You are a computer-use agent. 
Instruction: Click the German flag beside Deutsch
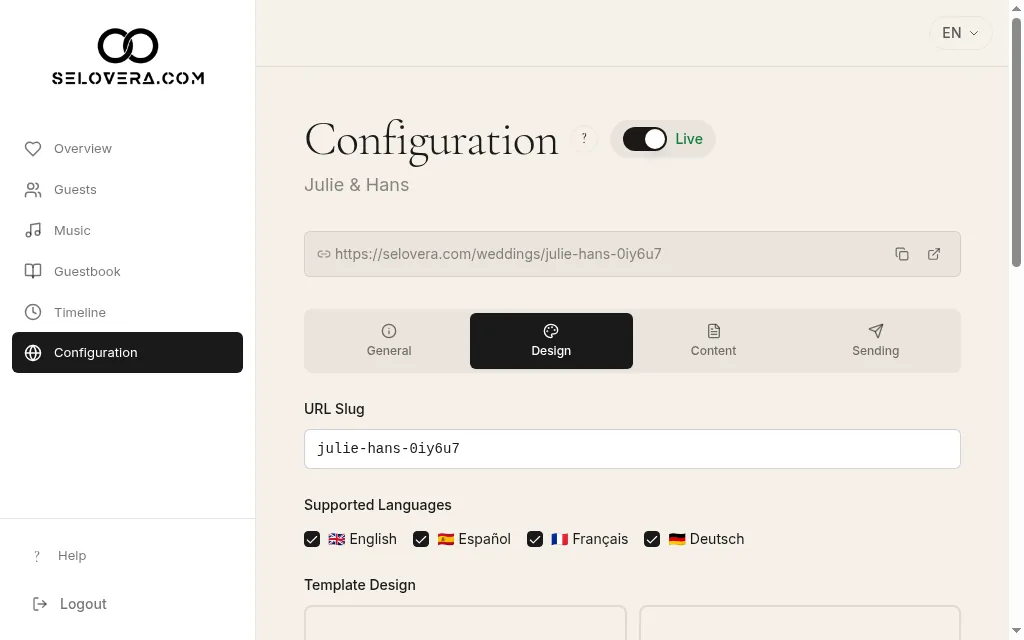tap(677, 539)
